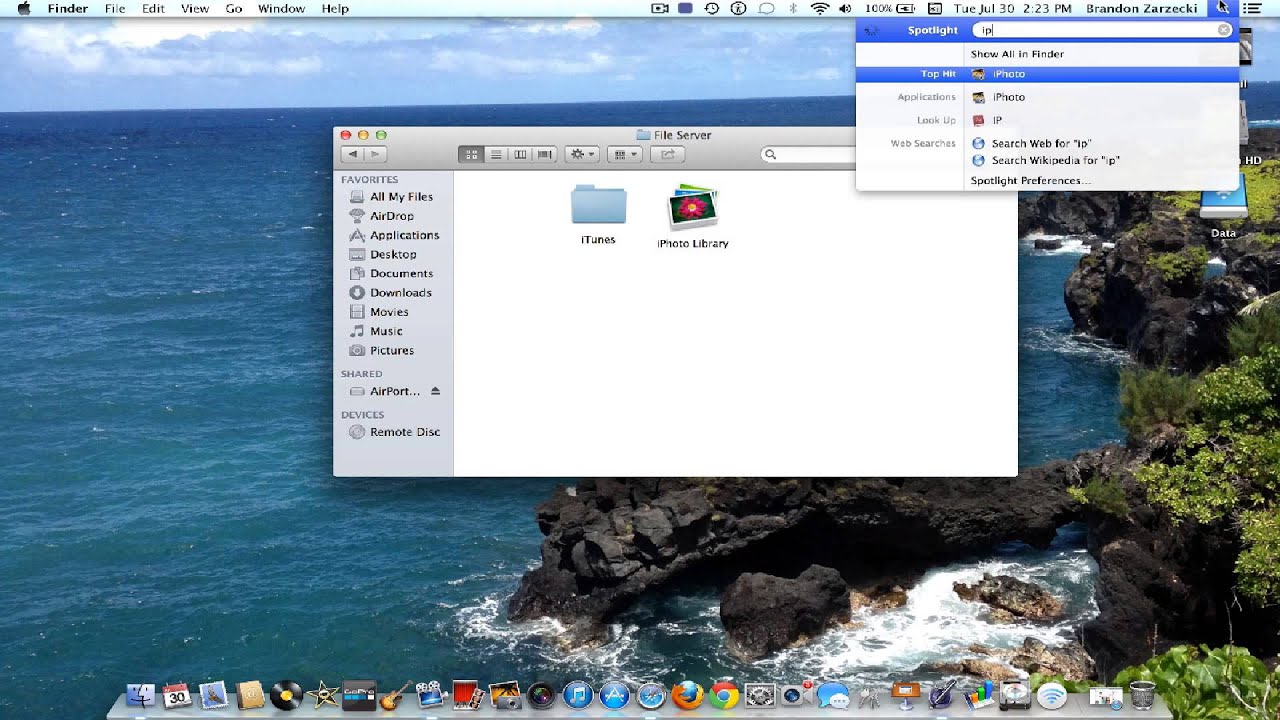Switch Finder to Cover Flow view
The height and width of the screenshot is (720, 1280).
[x=544, y=154]
